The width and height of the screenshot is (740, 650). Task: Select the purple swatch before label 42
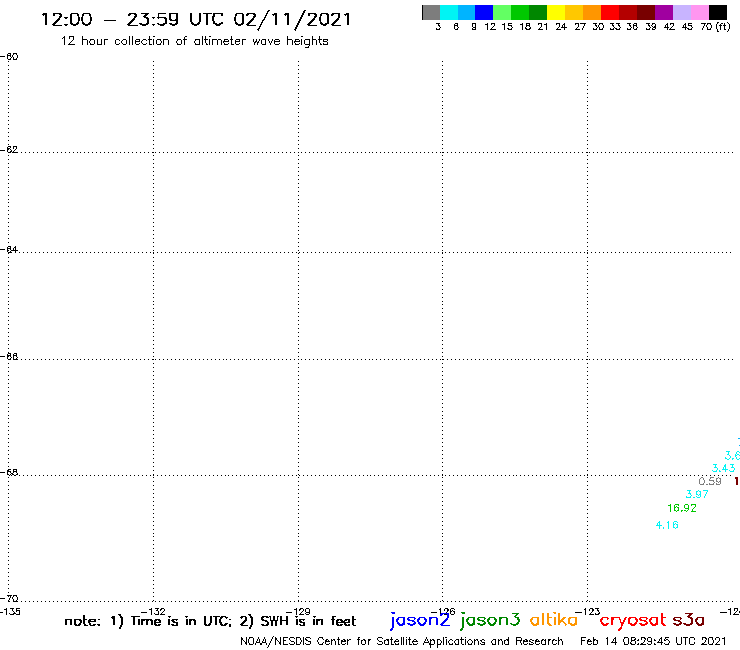click(664, 12)
